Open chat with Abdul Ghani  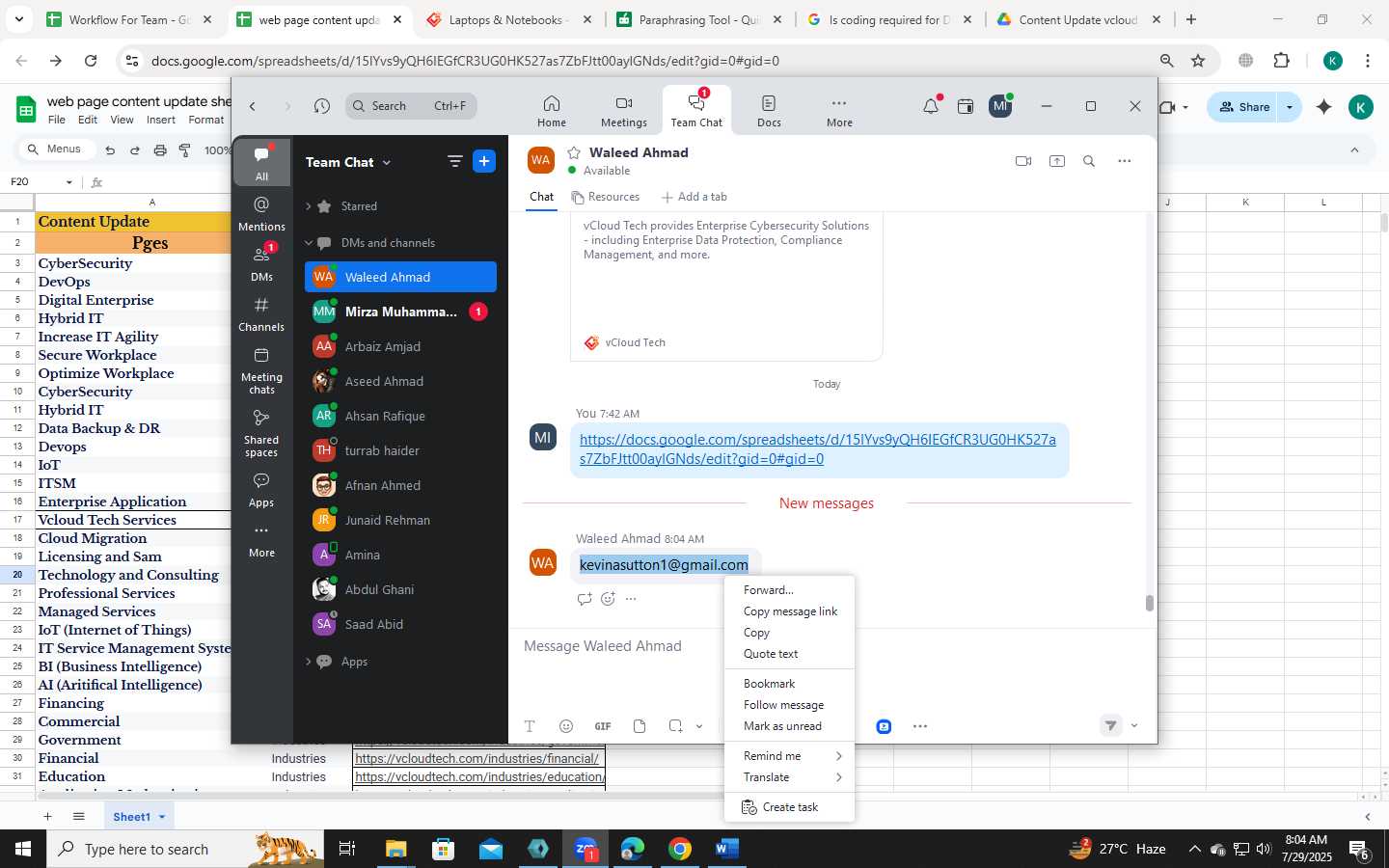pyautogui.click(x=400, y=589)
